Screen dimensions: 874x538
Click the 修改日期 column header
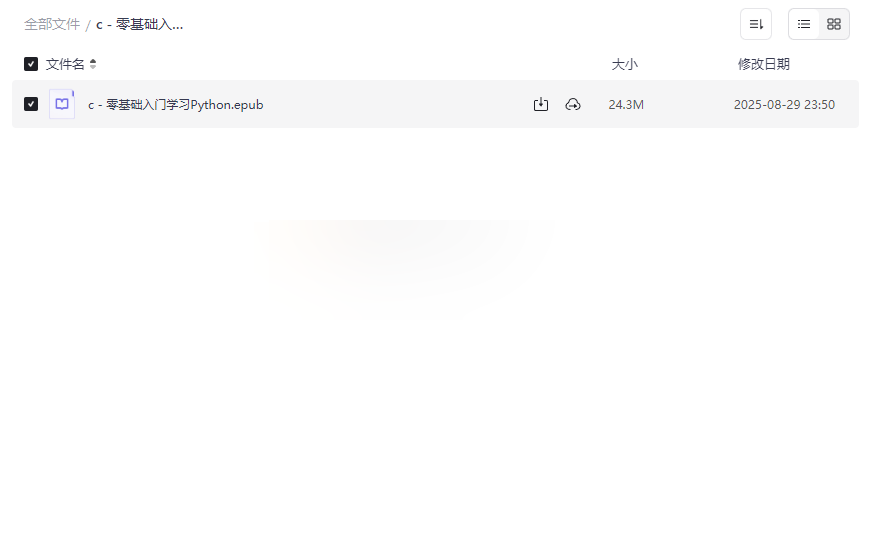764,64
